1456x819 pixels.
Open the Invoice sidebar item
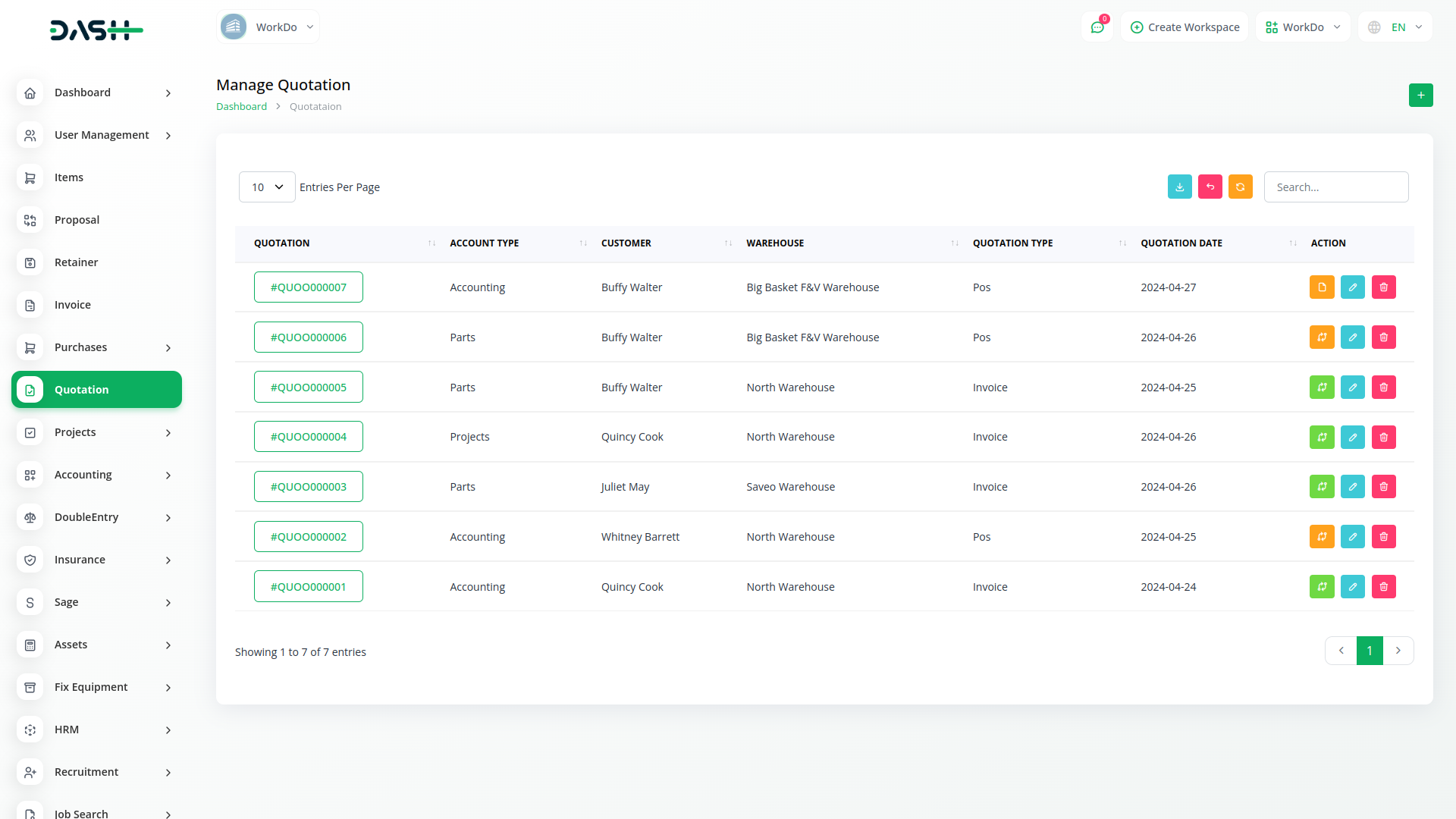pyautogui.click(x=73, y=305)
